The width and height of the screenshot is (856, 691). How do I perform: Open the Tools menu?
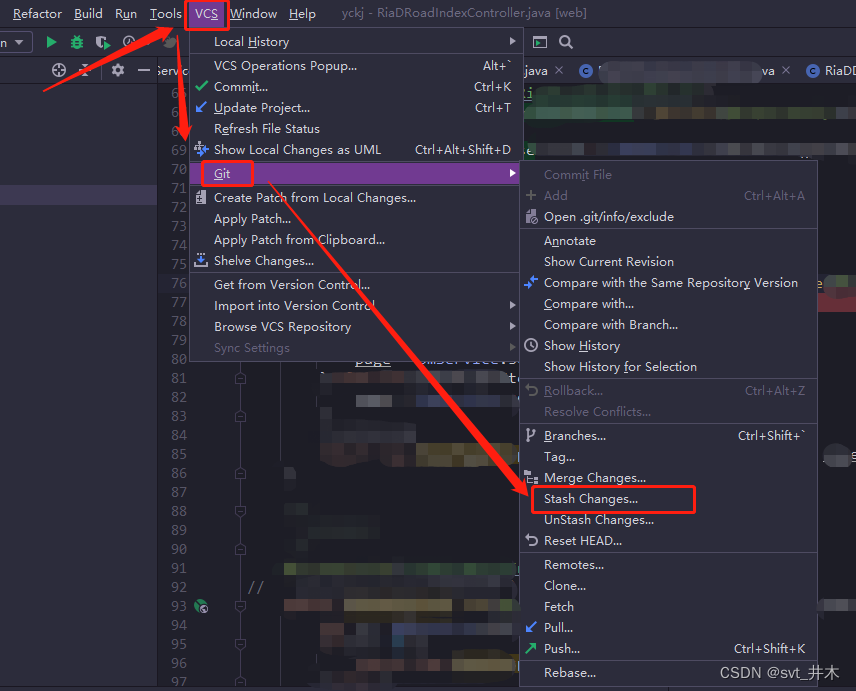tap(165, 14)
